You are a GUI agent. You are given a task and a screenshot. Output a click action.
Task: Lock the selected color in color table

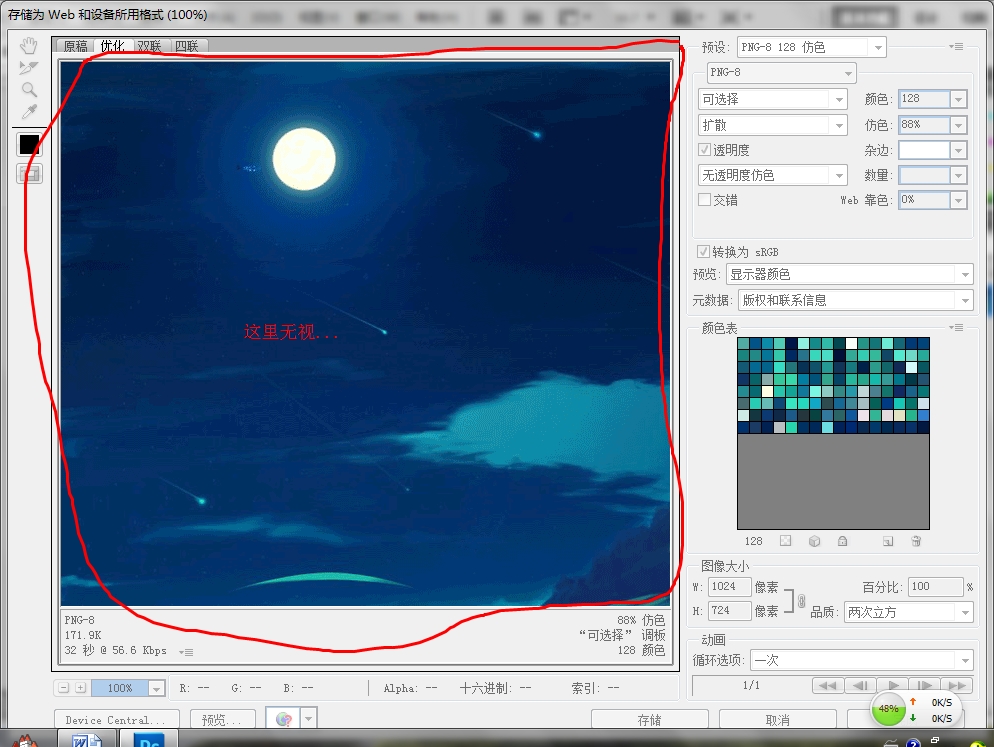[842, 541]
